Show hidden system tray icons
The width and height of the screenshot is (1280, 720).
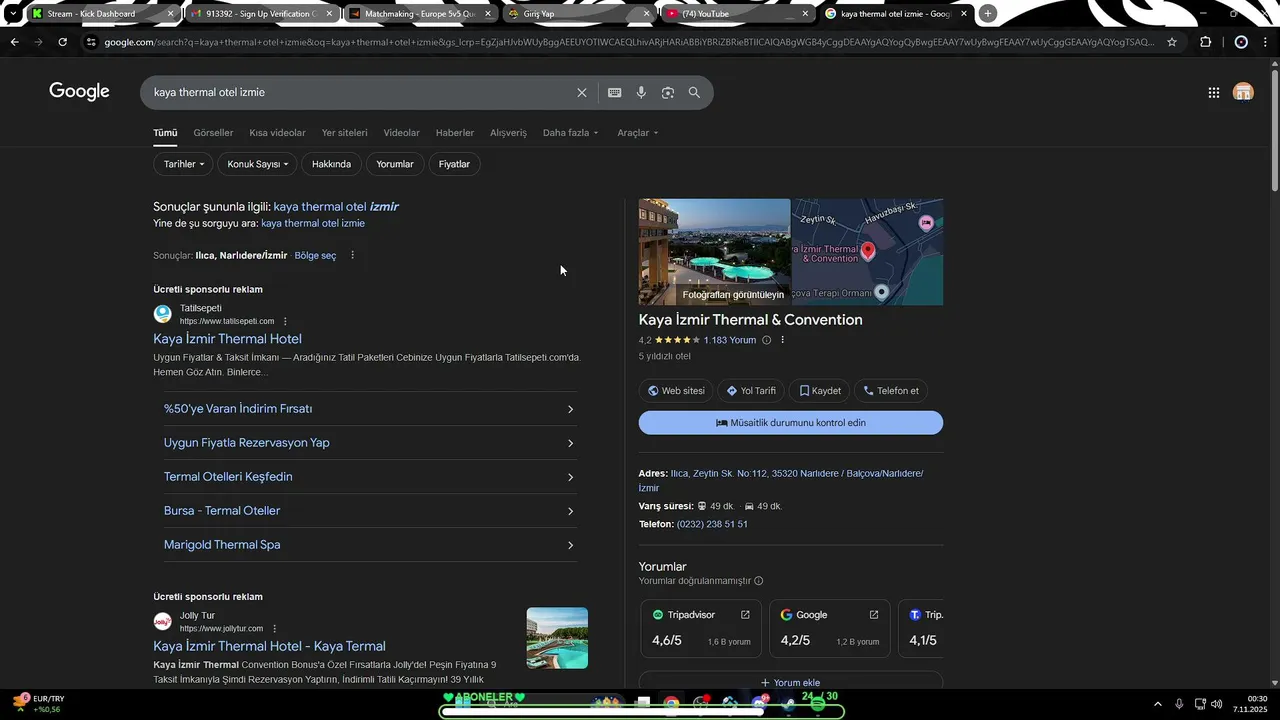[x=1158, y=704]
